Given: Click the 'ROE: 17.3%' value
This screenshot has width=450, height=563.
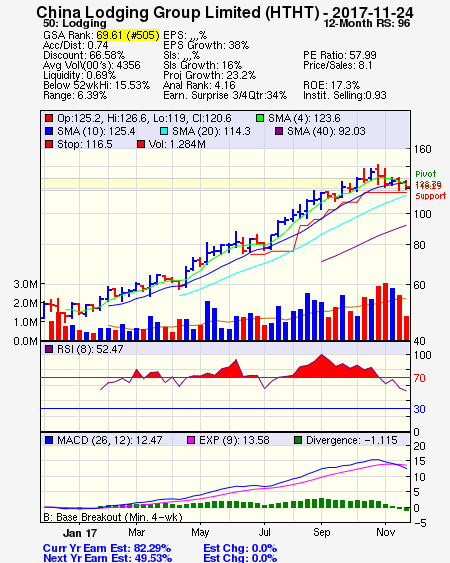Looking at the screenshot, I should pos(331,85).
